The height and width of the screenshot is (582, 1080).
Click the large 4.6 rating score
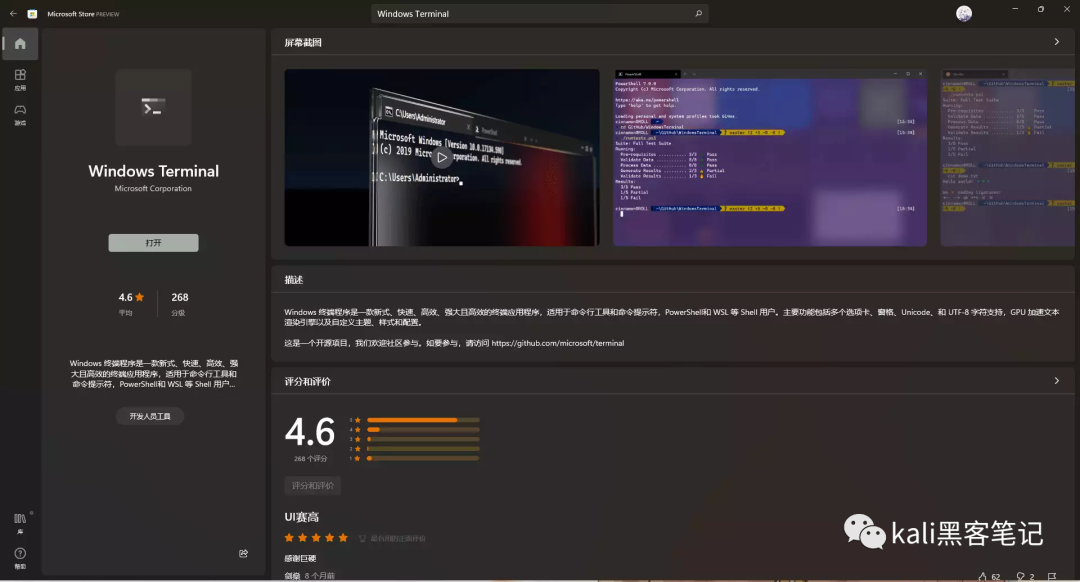[x=310, y=432]
